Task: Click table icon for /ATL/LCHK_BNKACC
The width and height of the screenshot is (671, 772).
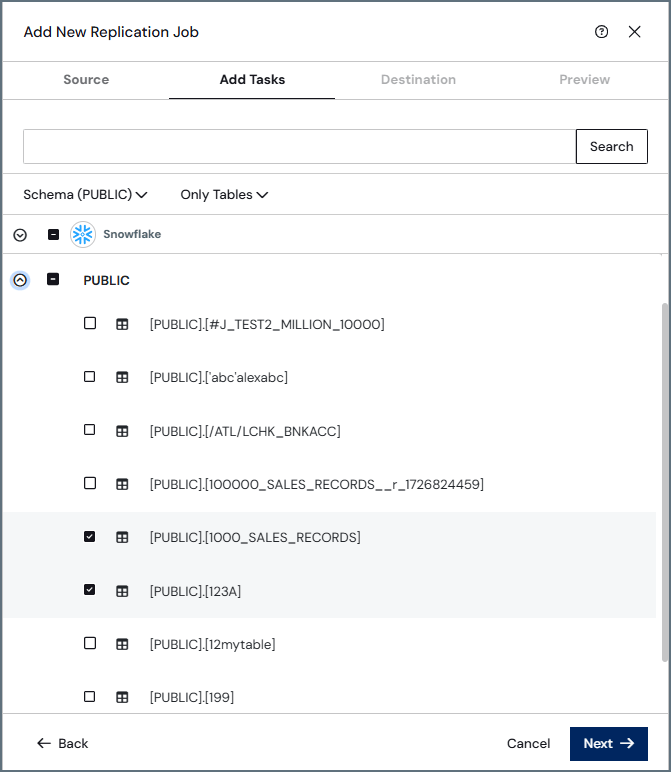Action: pos(122,431)
